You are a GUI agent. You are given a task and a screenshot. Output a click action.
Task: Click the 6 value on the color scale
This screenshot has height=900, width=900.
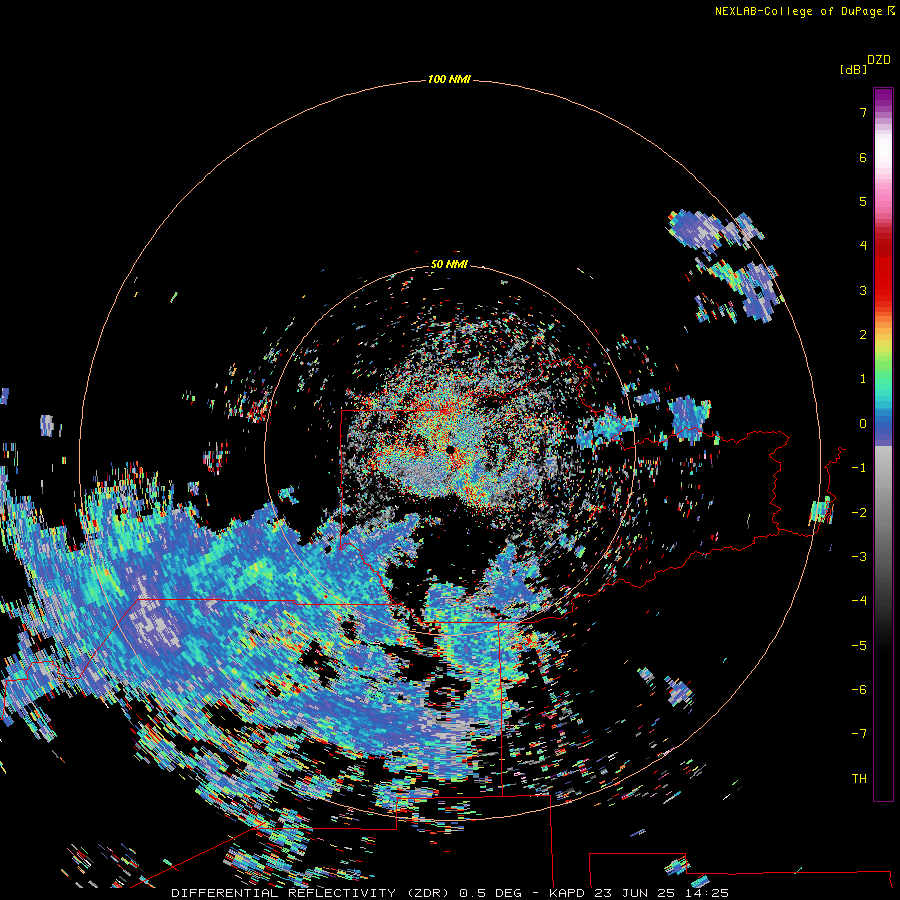coord(863,157)
